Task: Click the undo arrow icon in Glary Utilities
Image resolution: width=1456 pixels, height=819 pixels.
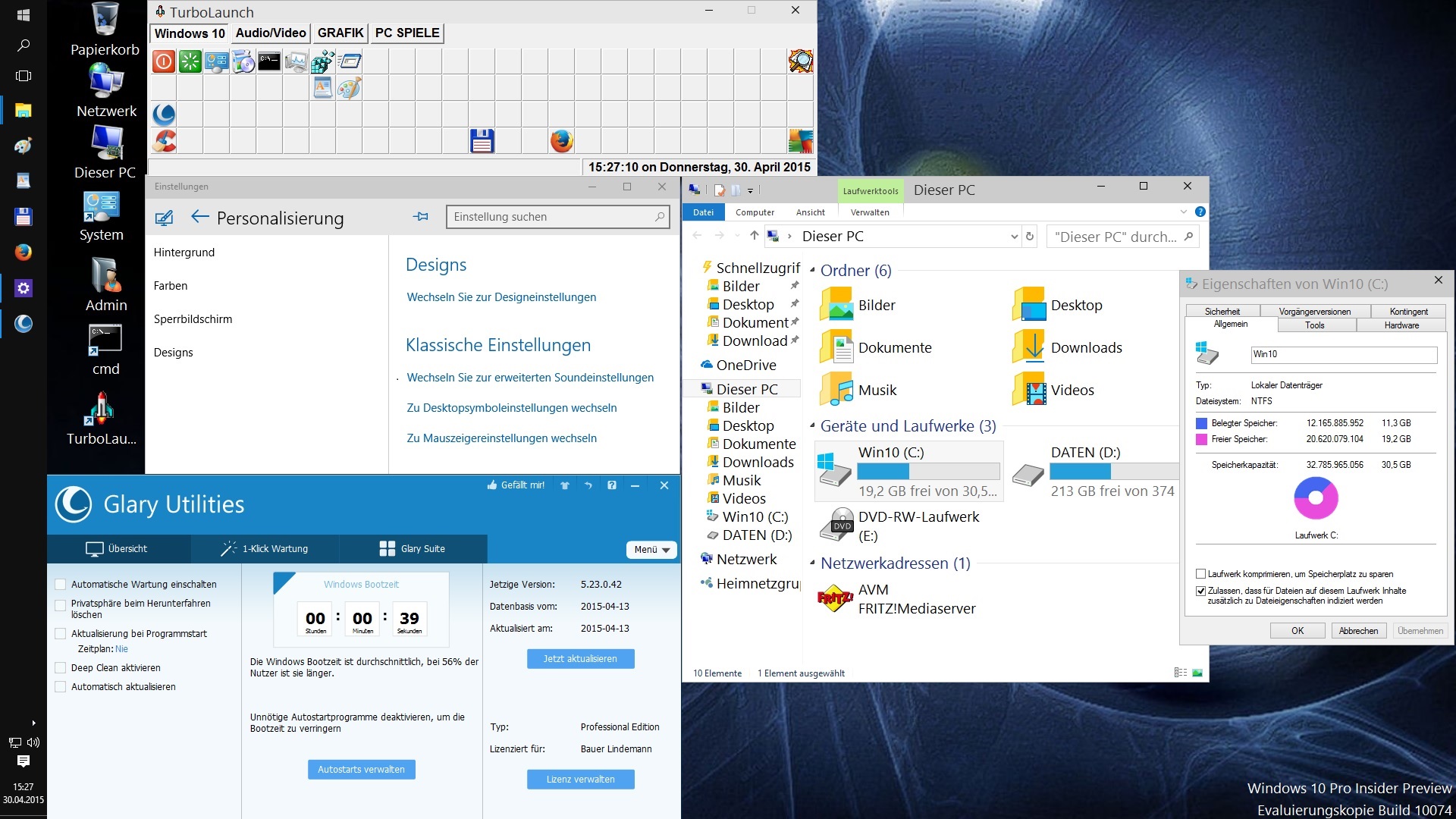Action: coord(588,485)
